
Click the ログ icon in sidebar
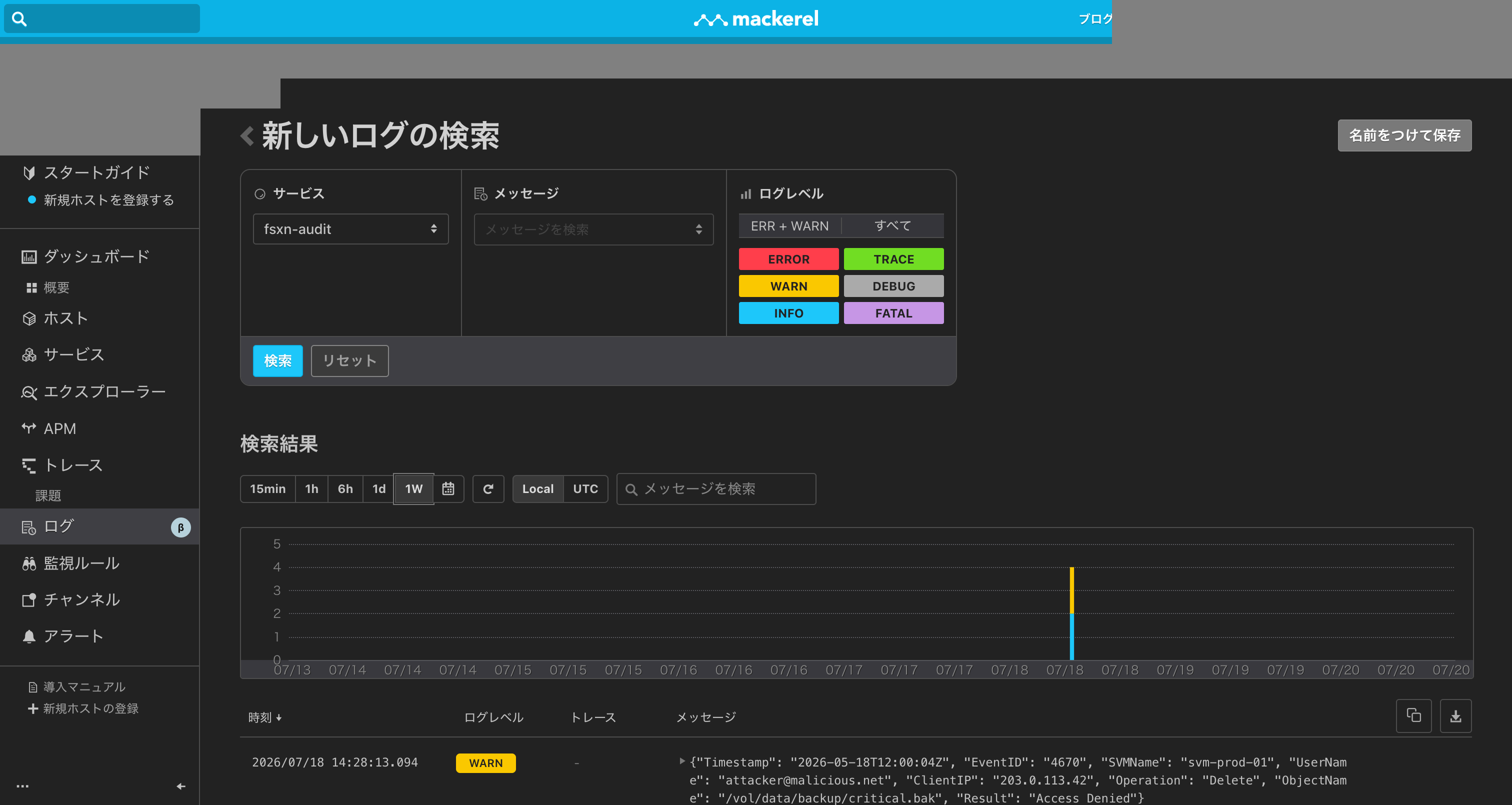coord(29,527)
